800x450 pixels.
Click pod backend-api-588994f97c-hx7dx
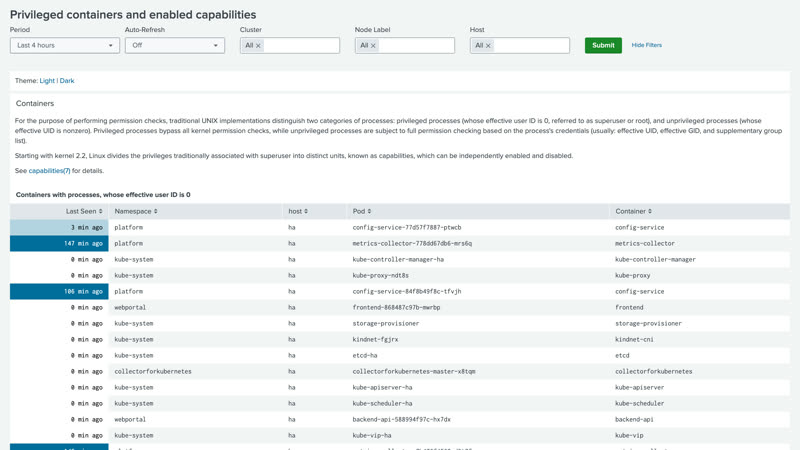click(x=402, y=419)
